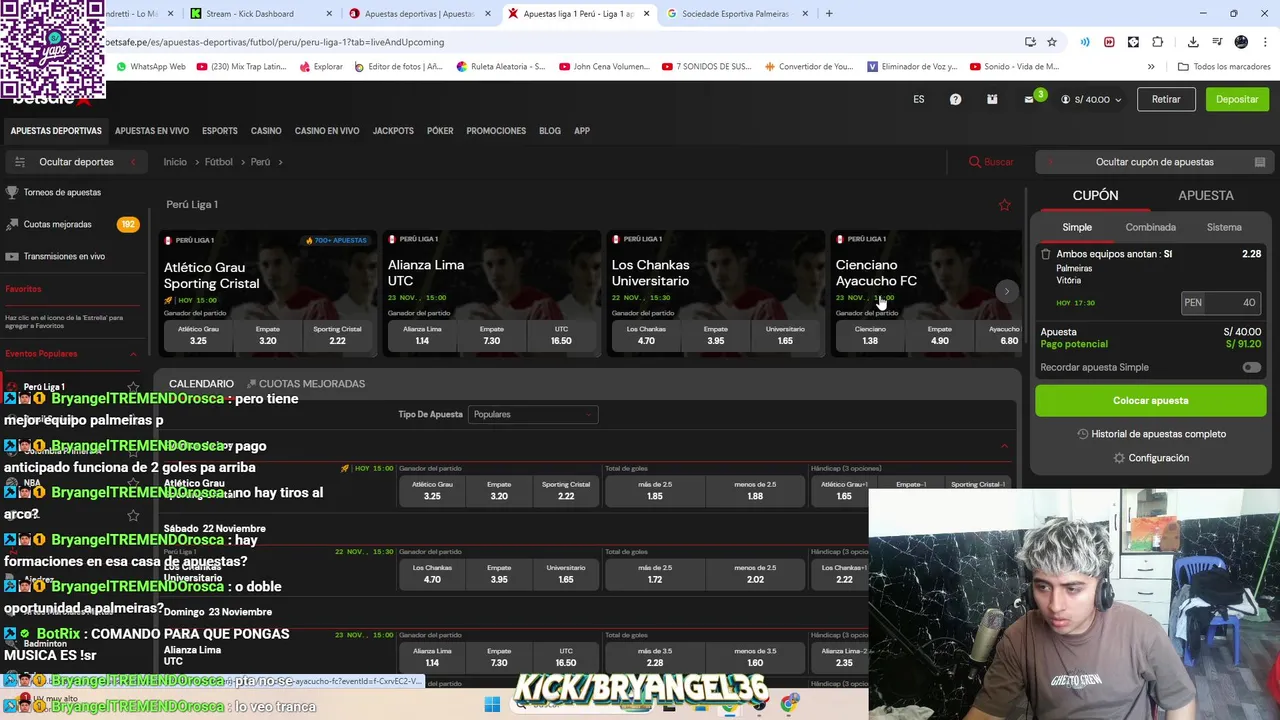Pick Alianza Lima 1.14 odds in featured card
Viewport: 1280px width, 720px height.
click(422, 335)
